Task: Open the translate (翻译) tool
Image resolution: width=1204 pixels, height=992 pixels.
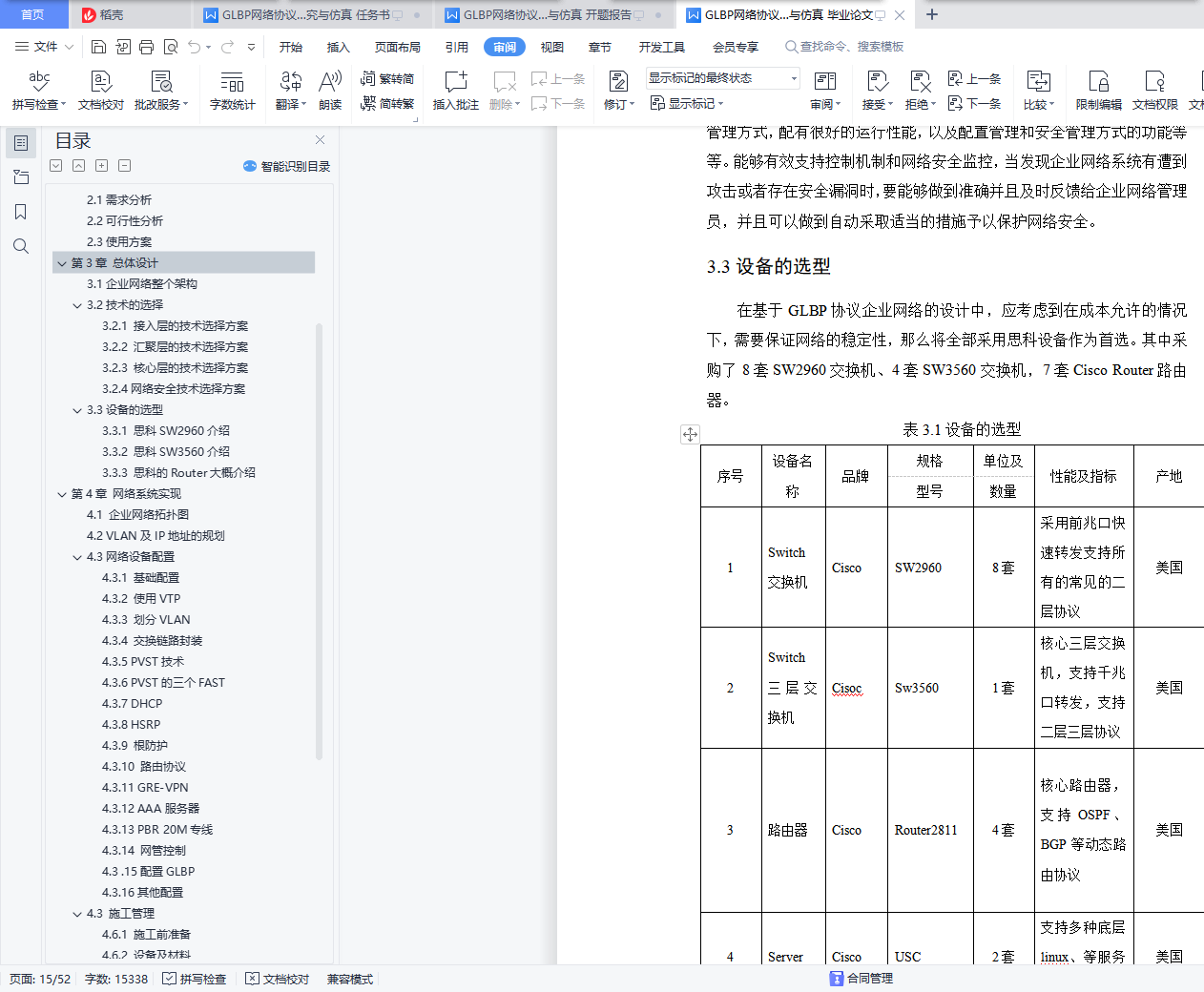Action: (290, 91)
